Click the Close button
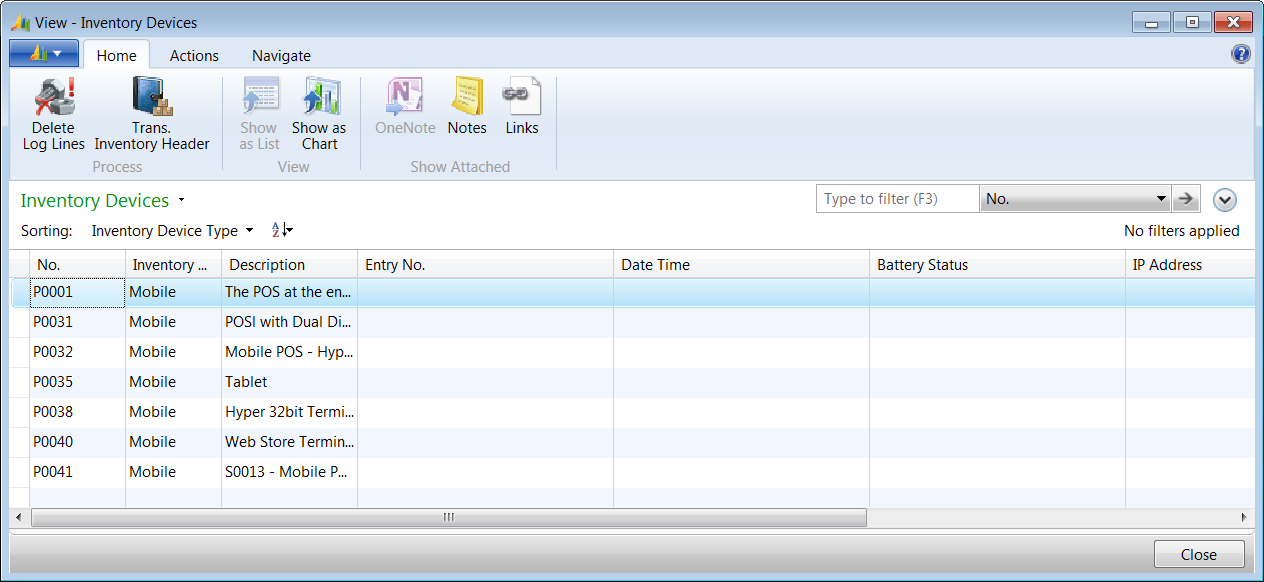Viewport: 1264px width, 582px height. [1199, 555]
